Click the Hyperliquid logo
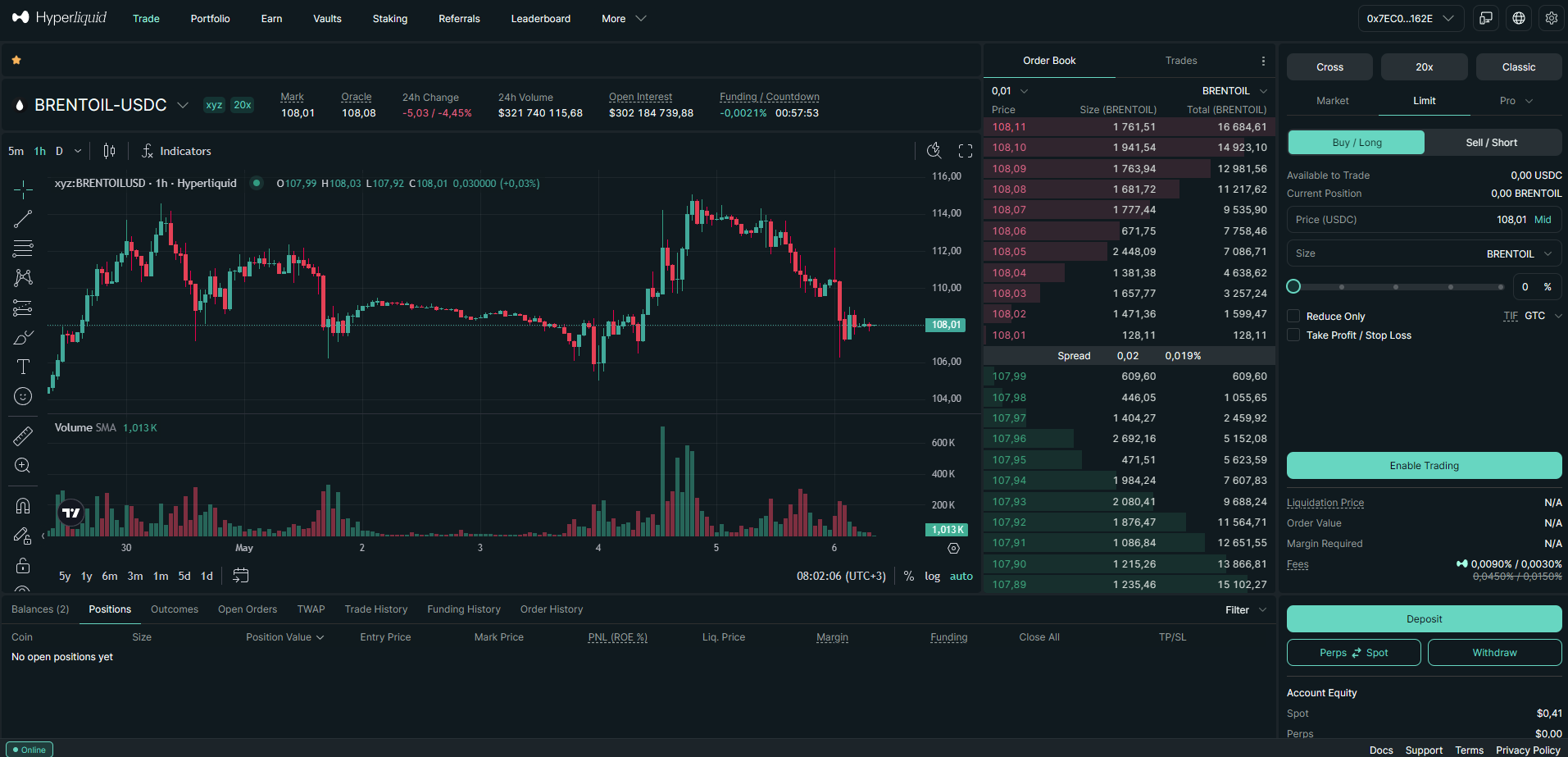1568x757 pixels. click(59, 17)
